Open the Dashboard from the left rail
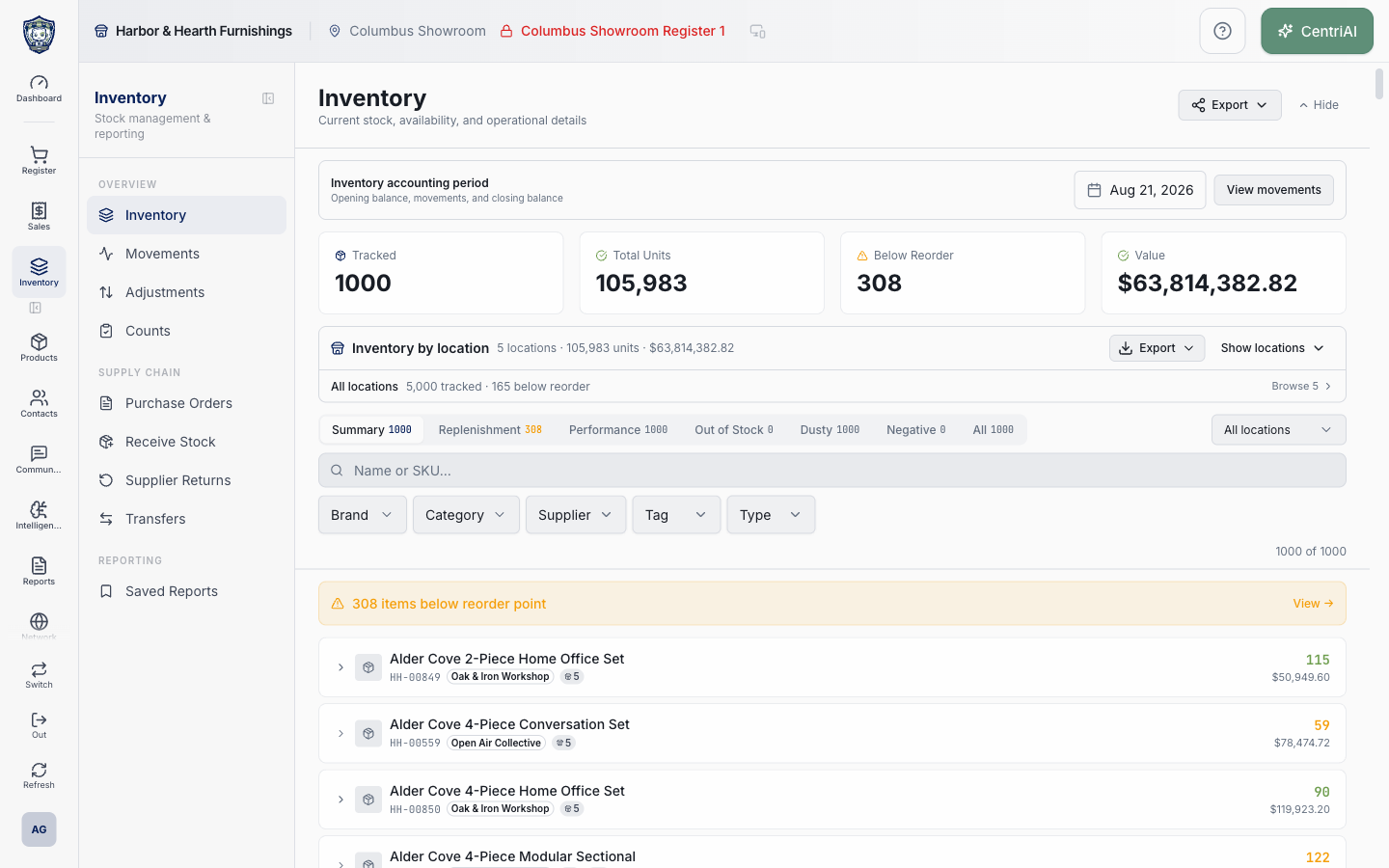The height and width of the screenshot is (868, 1389). click(x=39, y=89)
